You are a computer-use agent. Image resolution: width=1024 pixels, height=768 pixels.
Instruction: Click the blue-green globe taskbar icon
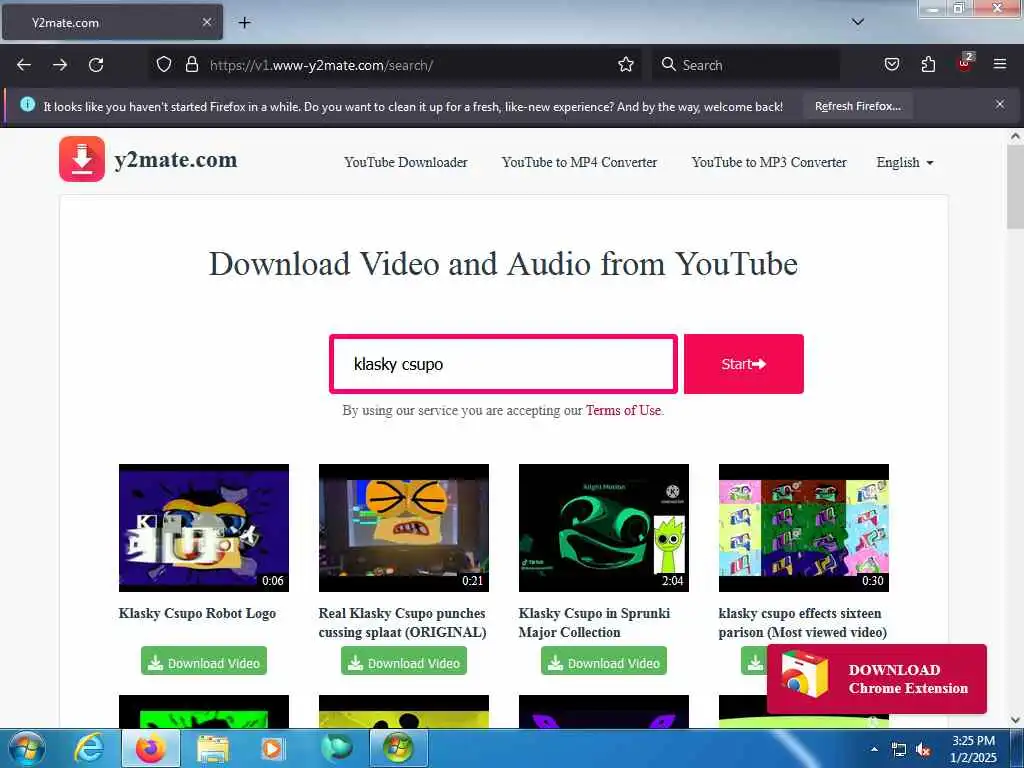[336, 748]
